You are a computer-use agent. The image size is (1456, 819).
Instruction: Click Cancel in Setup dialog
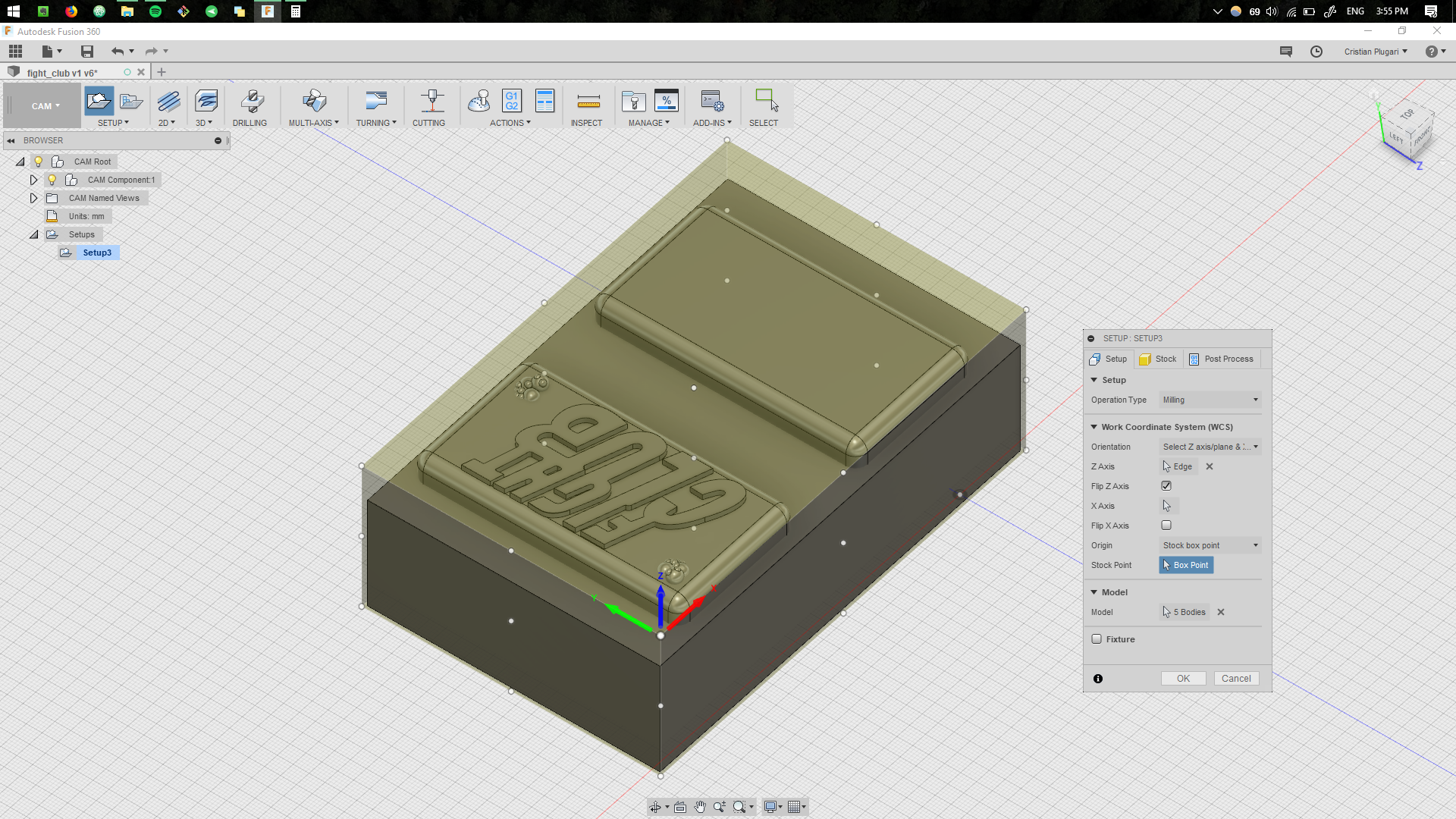pos(1236,679)
